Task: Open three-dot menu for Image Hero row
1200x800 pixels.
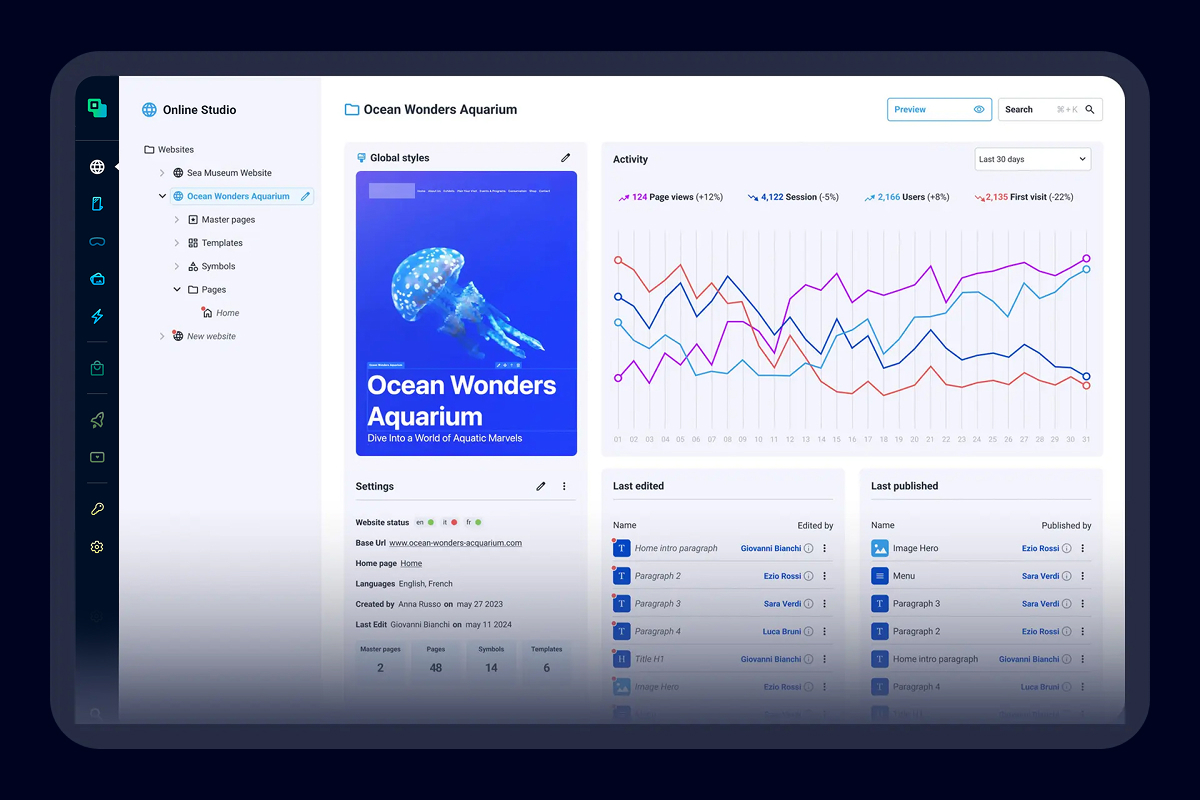Action: click(x=1083, y=548)
